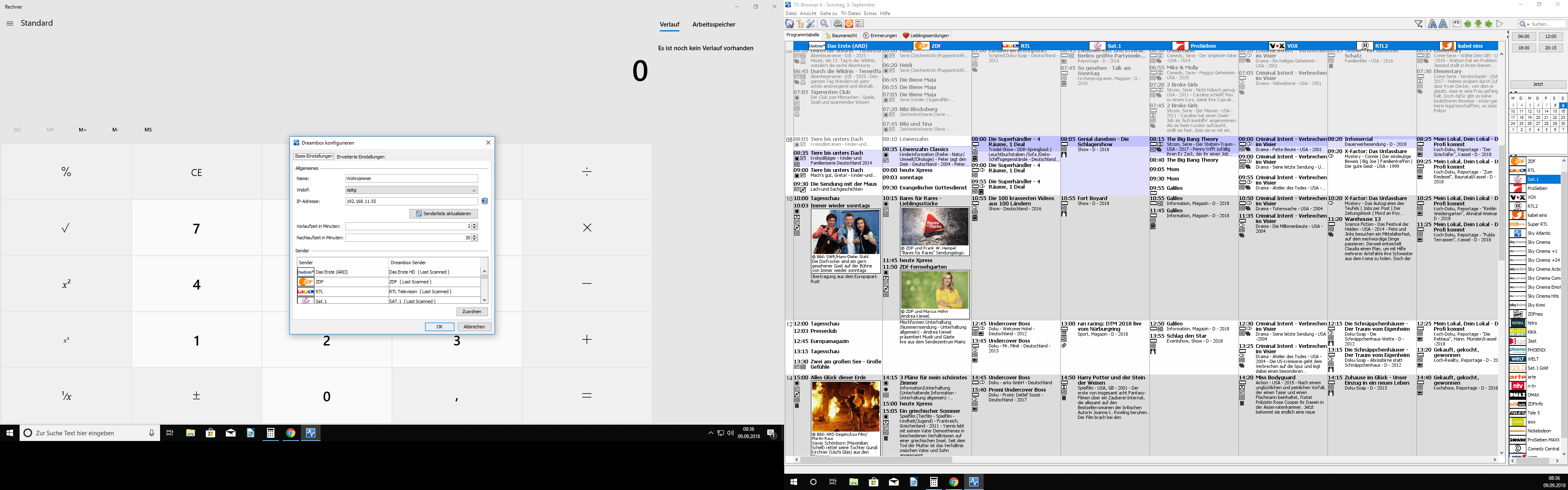Viewport: 1568px width, 490px height.
Task: Click the Senderliste aktualisieren button
Action: (443, 214)
